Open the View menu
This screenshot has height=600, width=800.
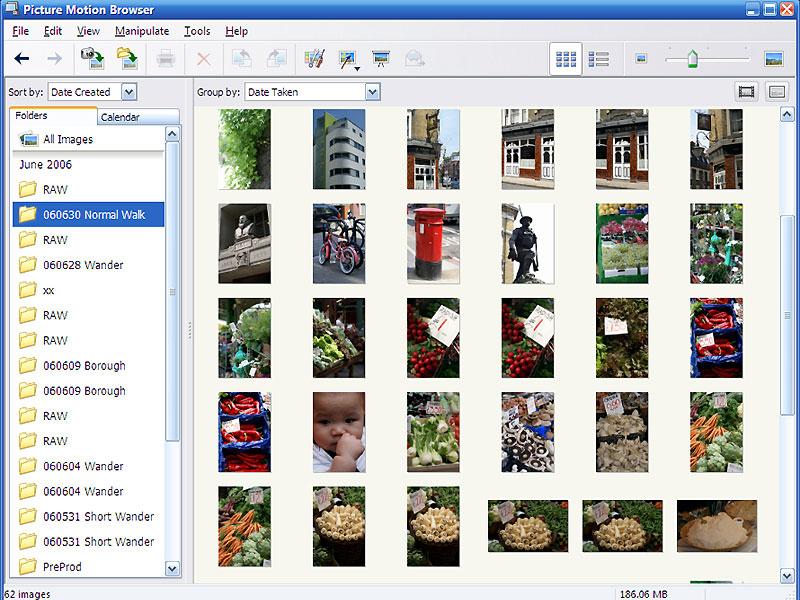tap(88, 31)
